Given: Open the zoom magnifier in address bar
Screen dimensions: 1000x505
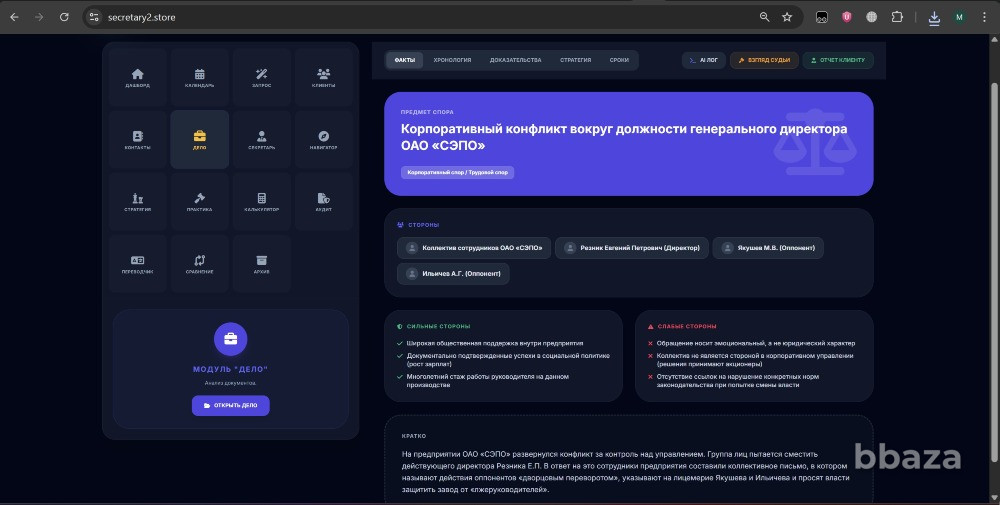Looking at the screenshot, I should pyautogui.click(x=764, y=17).
